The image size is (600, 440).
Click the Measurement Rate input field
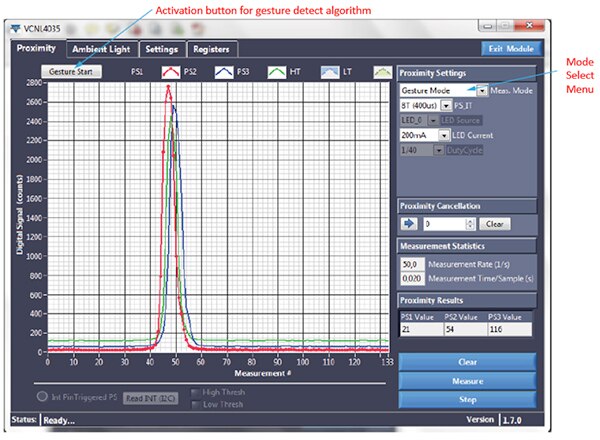411,264
